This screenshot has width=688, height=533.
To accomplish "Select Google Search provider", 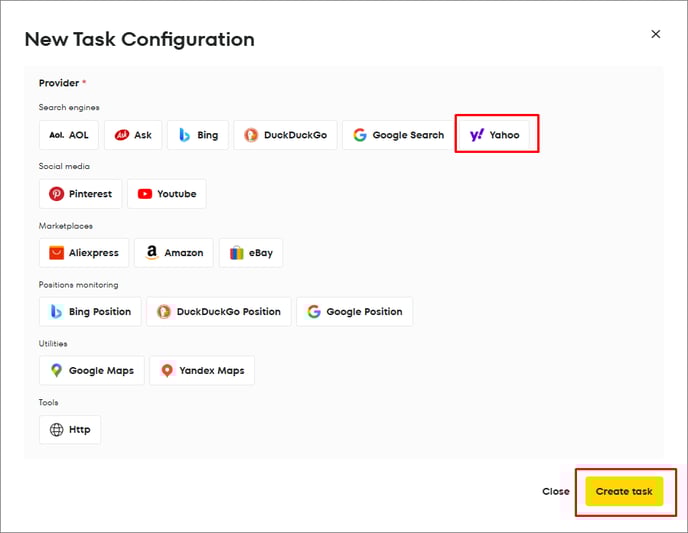I will coord(397,135).
